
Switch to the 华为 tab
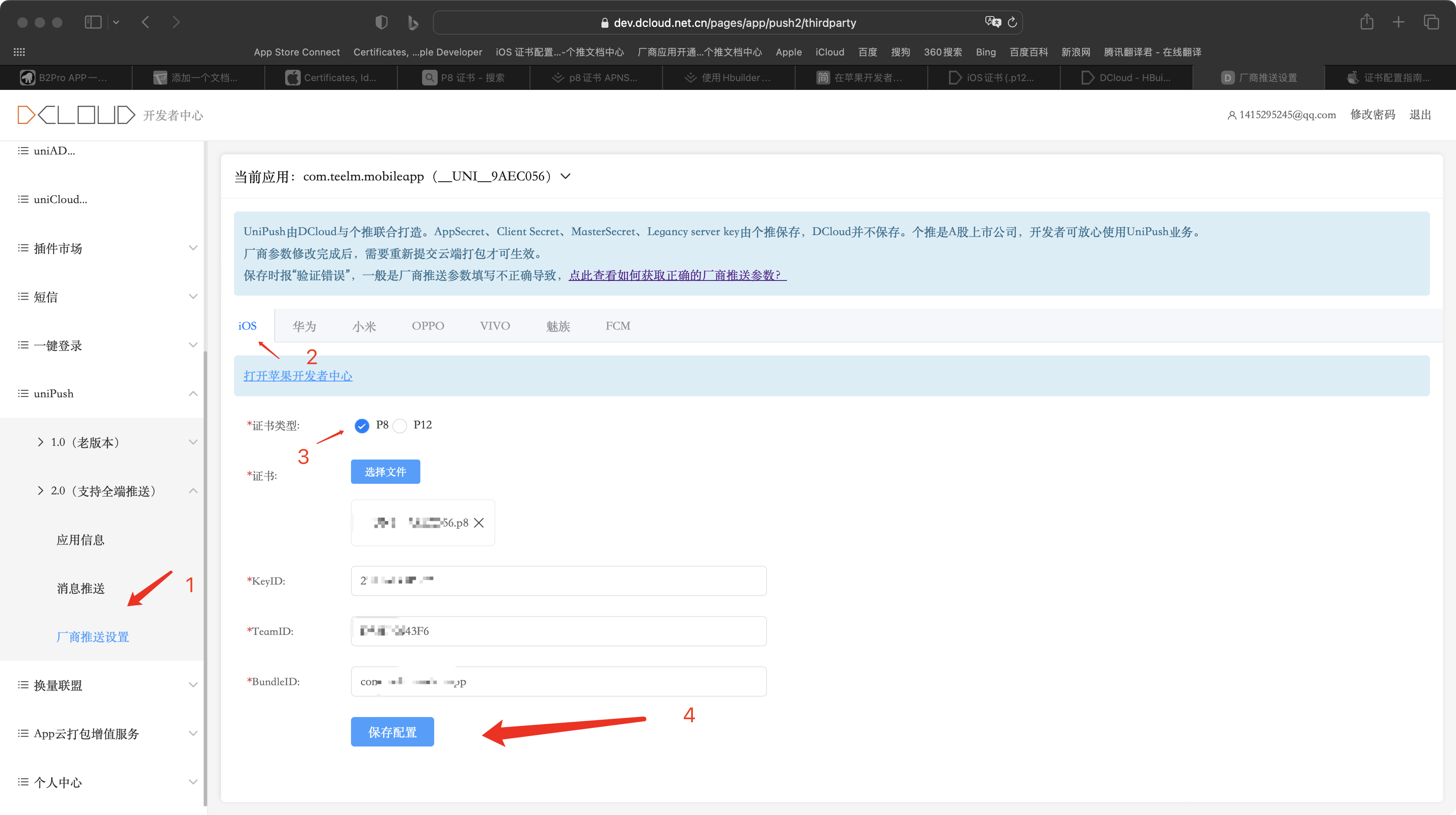304,326
